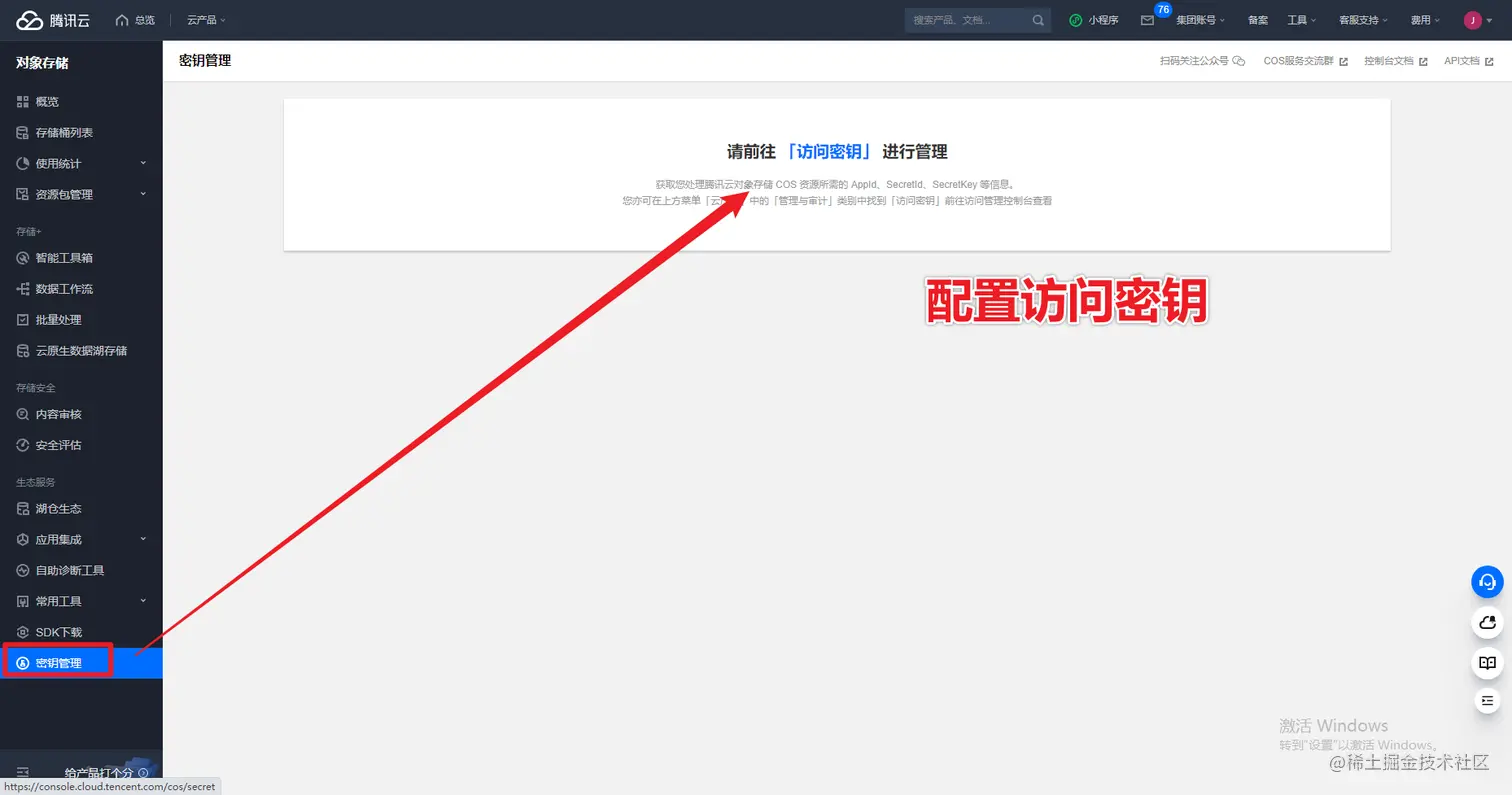
Task: Click the Tencent Cloud logo
Action: (x=53, y=20)
